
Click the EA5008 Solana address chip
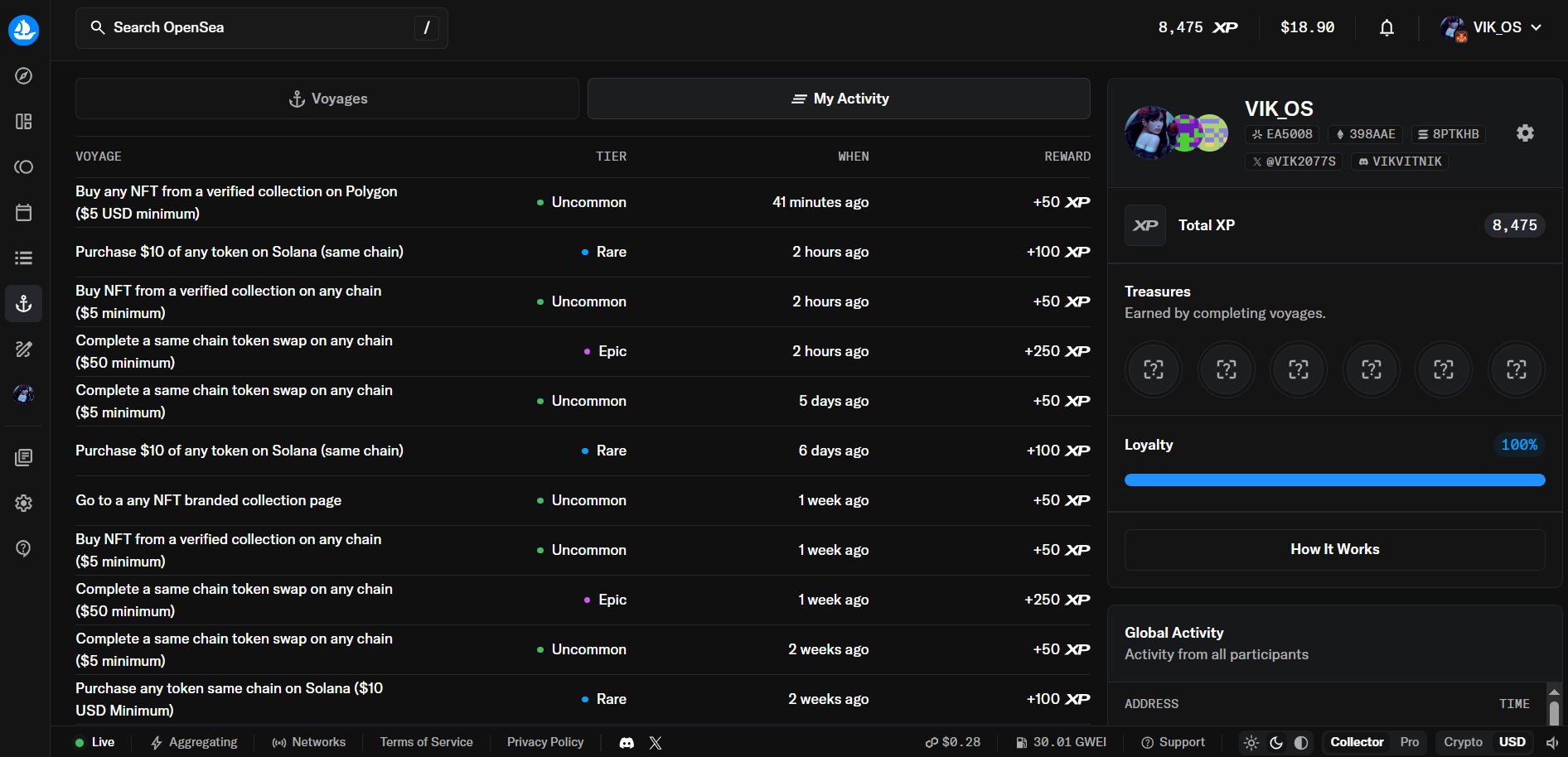tap(1282, 134)
